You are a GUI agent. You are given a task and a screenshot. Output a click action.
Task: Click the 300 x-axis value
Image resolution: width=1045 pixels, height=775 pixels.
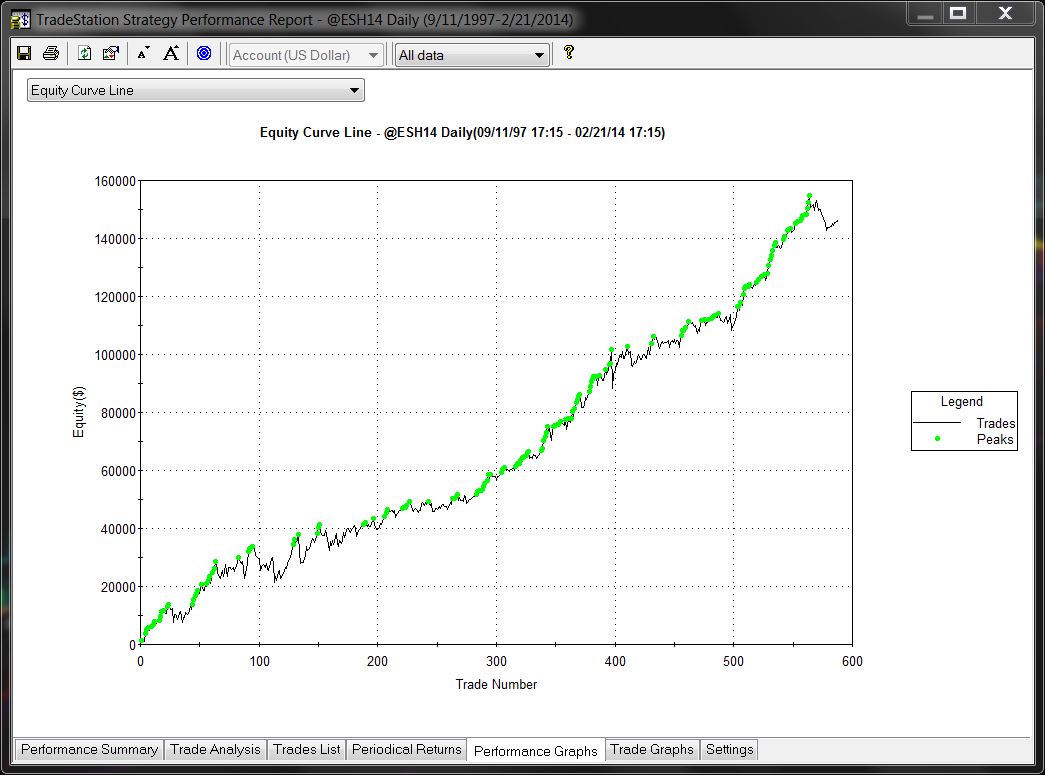(x=497, y=661)
